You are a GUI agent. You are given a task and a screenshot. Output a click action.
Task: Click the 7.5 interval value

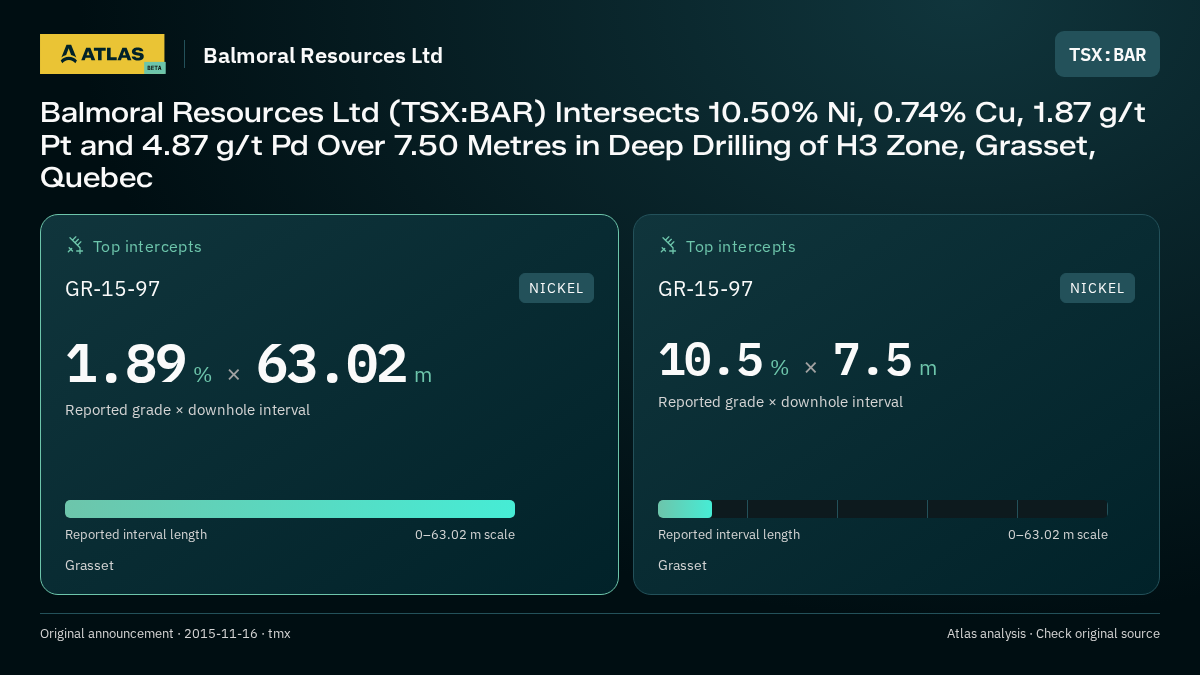coord(873,360)
